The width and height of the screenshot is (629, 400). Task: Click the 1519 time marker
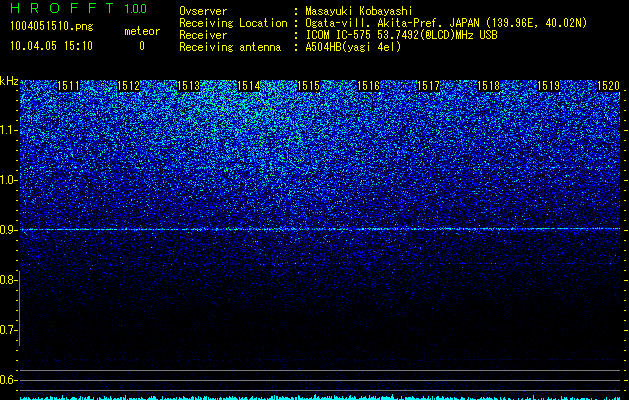click(x=548, y=86)
